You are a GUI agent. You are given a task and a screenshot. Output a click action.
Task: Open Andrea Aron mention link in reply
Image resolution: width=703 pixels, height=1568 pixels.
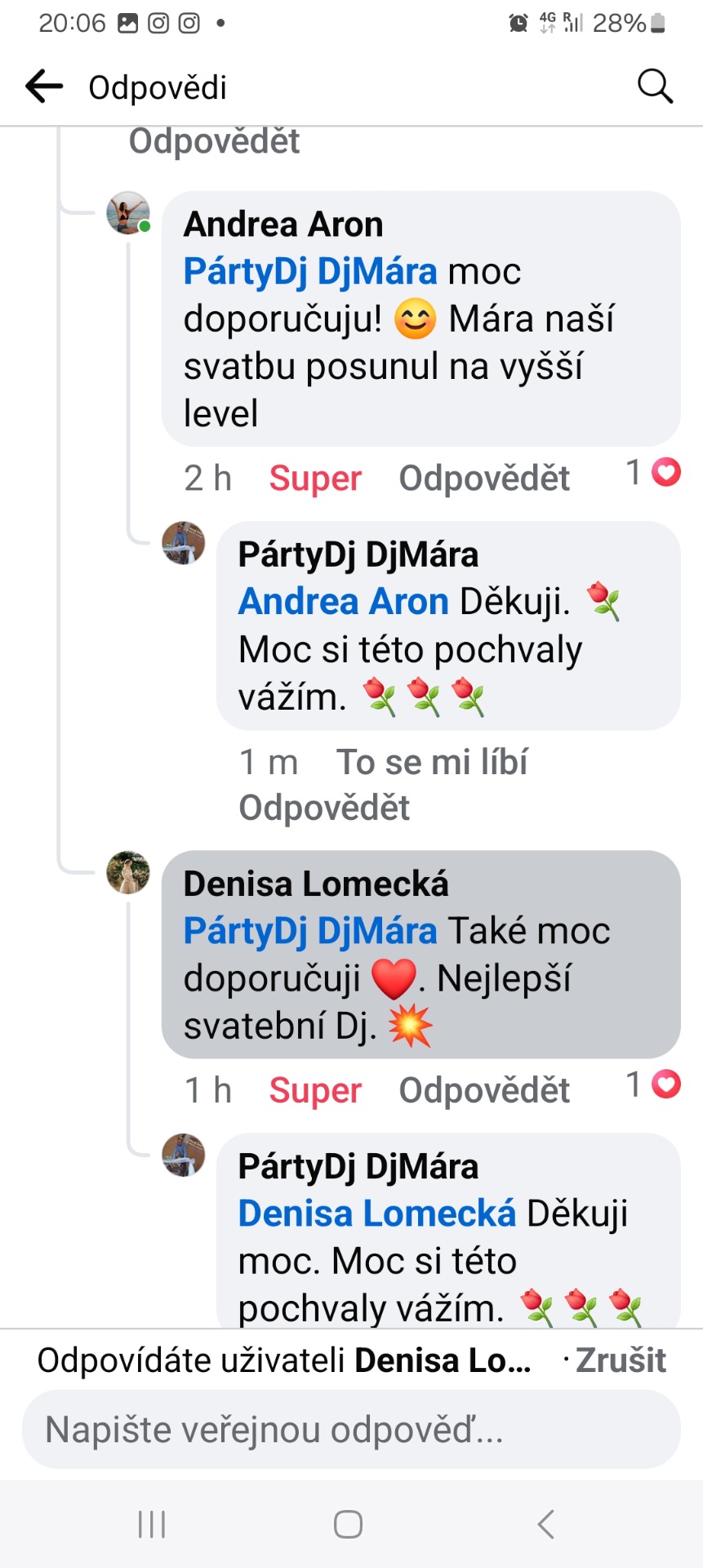point(343,602)
